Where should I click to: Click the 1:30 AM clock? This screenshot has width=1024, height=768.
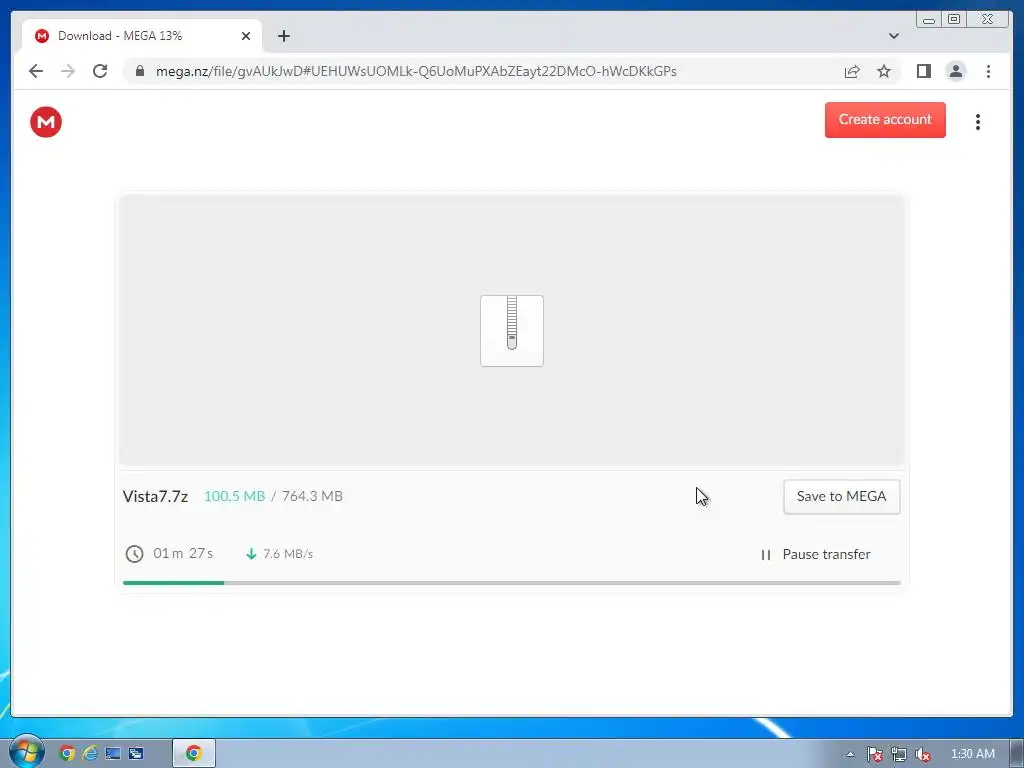(973, 754)
